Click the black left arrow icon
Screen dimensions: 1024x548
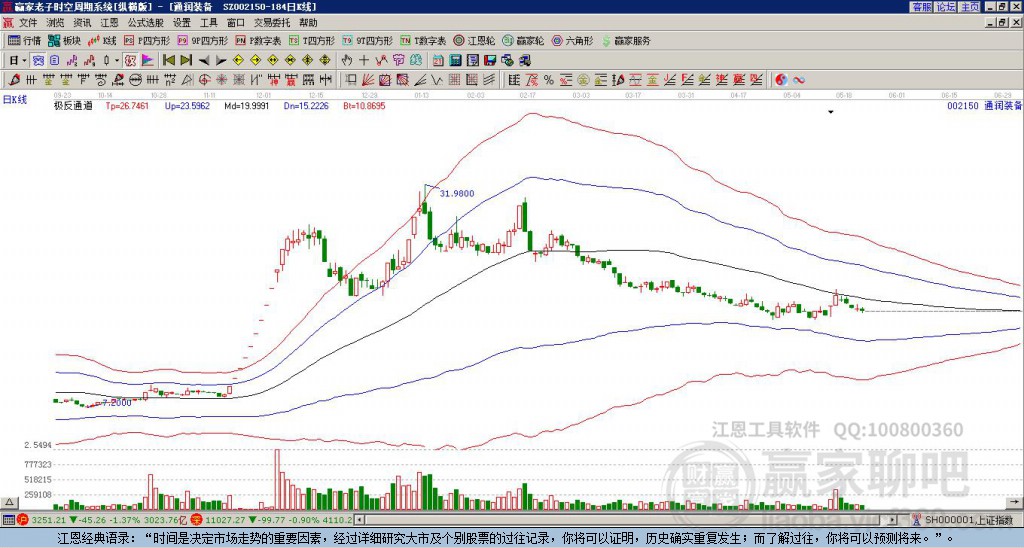(204, 61)
